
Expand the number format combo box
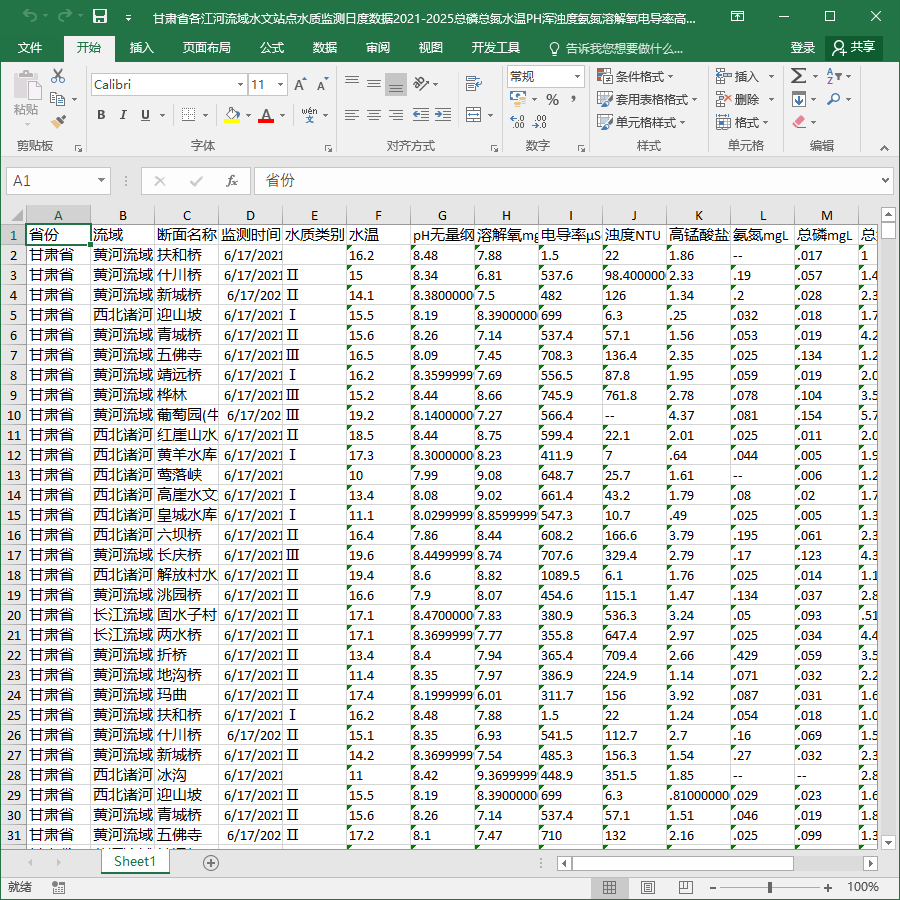(x=577, y=76)
